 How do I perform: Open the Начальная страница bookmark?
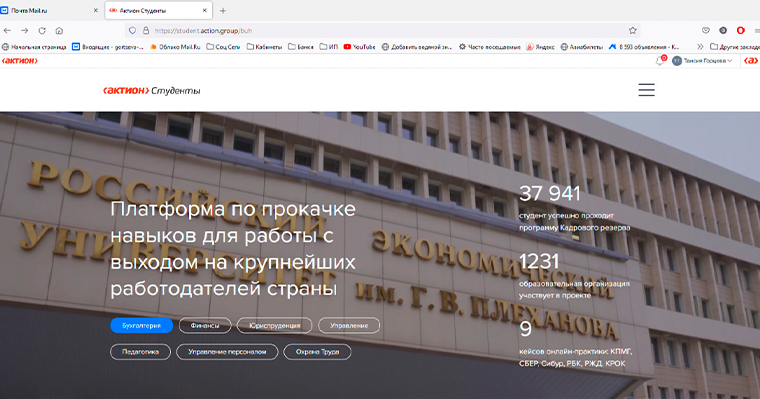point(34,47)
